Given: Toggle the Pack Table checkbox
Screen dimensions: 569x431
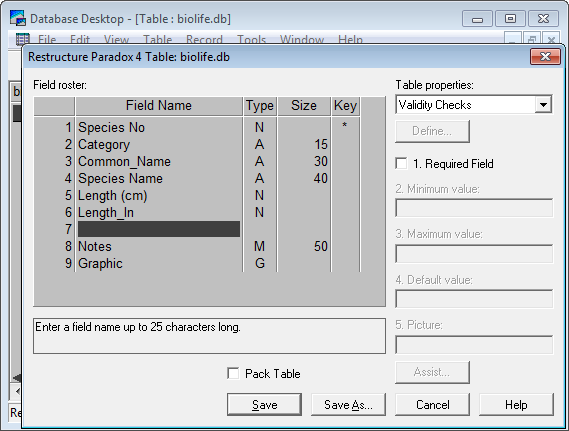Looking at the screenshot, I should 233,373.
